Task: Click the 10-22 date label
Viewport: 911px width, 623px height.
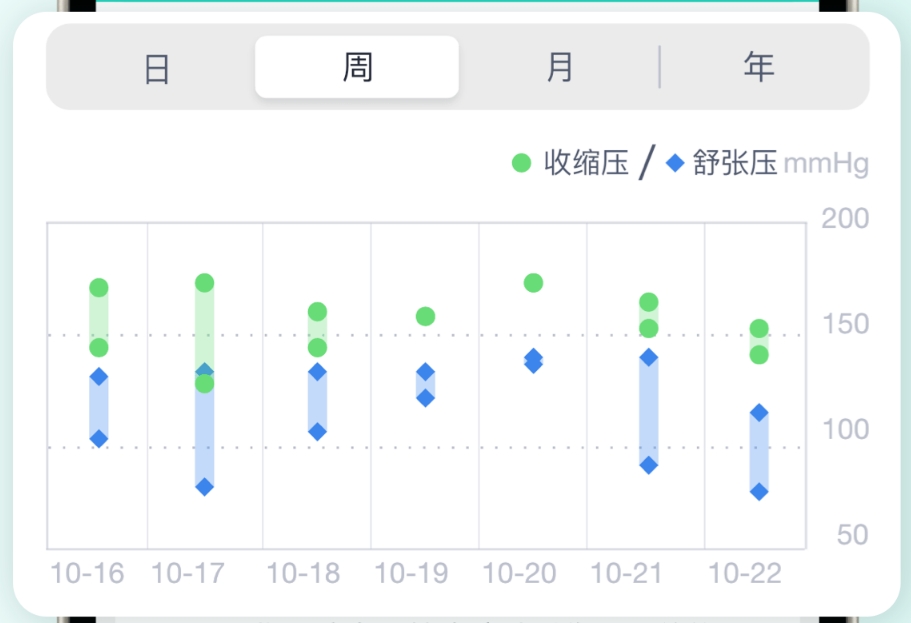Action: pos(745,574)
